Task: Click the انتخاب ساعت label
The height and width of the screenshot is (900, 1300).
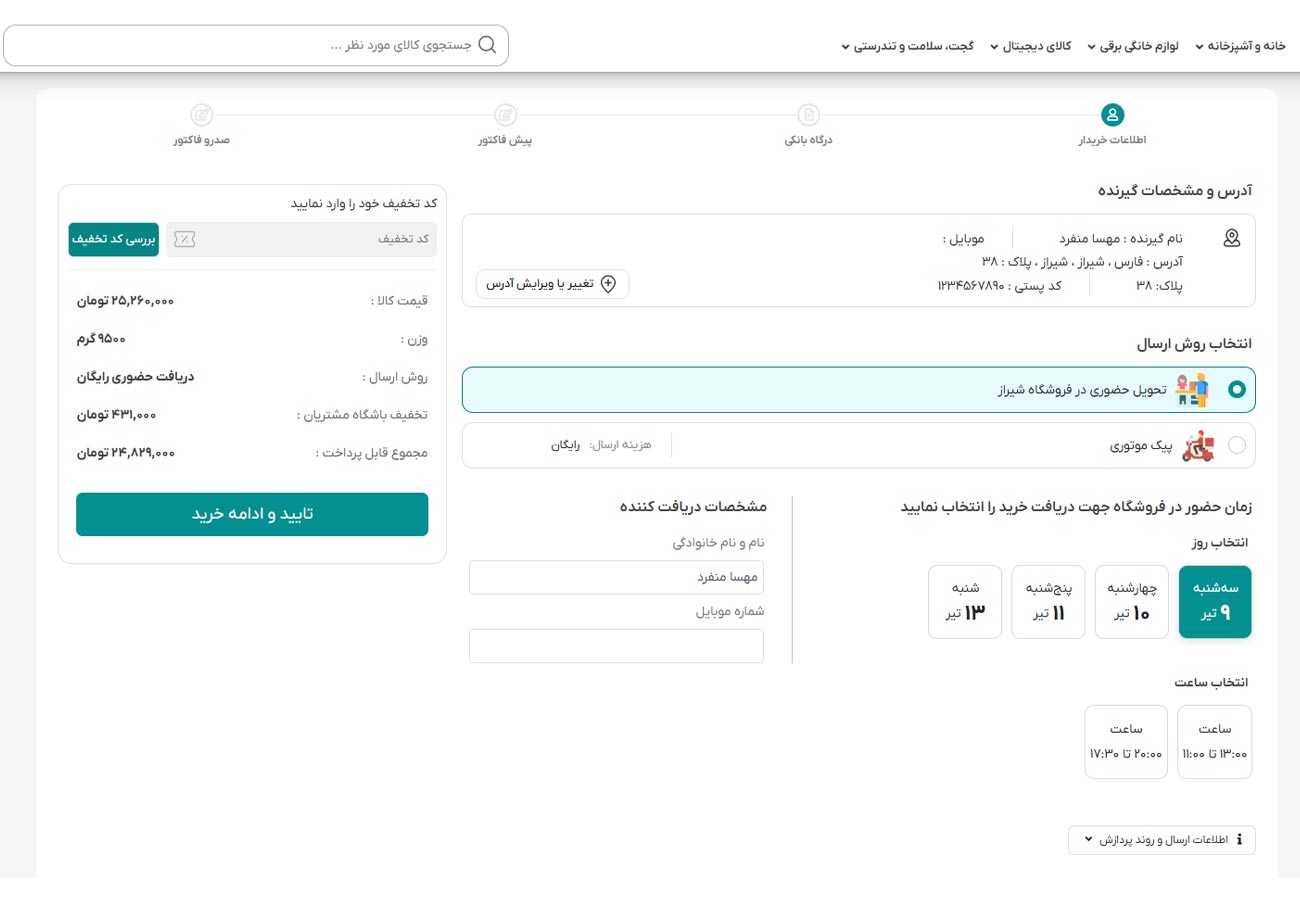Action: (1211, 682)
